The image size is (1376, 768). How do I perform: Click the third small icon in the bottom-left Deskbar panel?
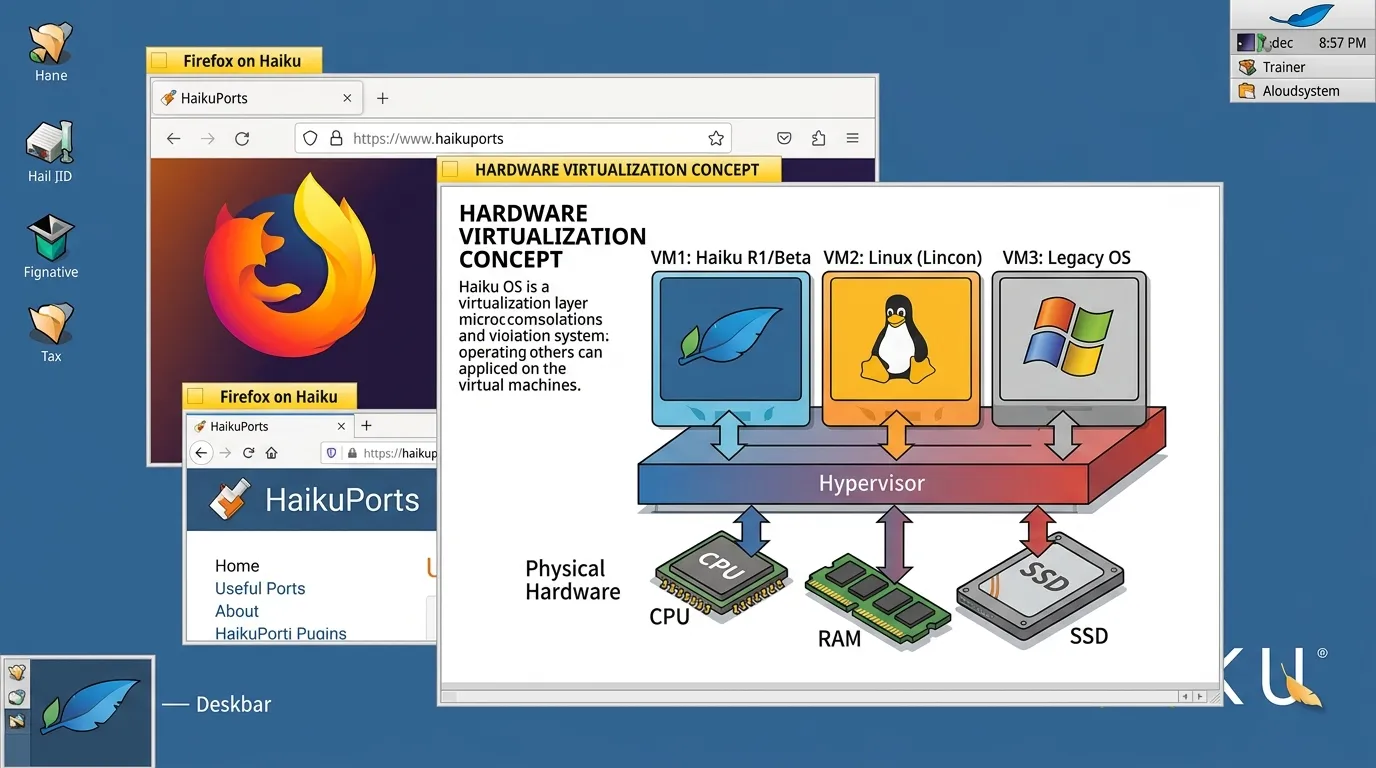(16, 721)
